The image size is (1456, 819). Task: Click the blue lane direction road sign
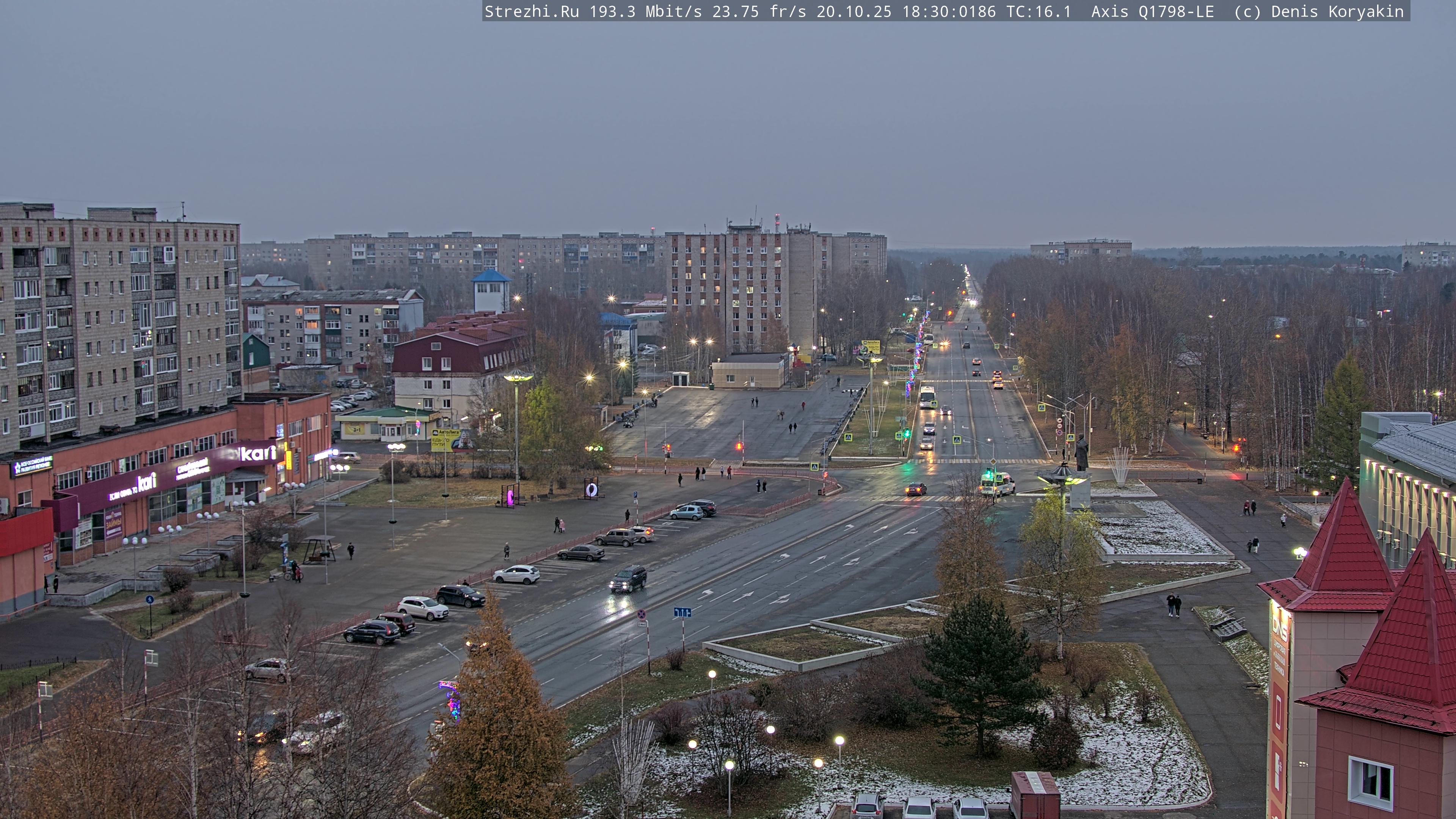(x=682, y=612)
